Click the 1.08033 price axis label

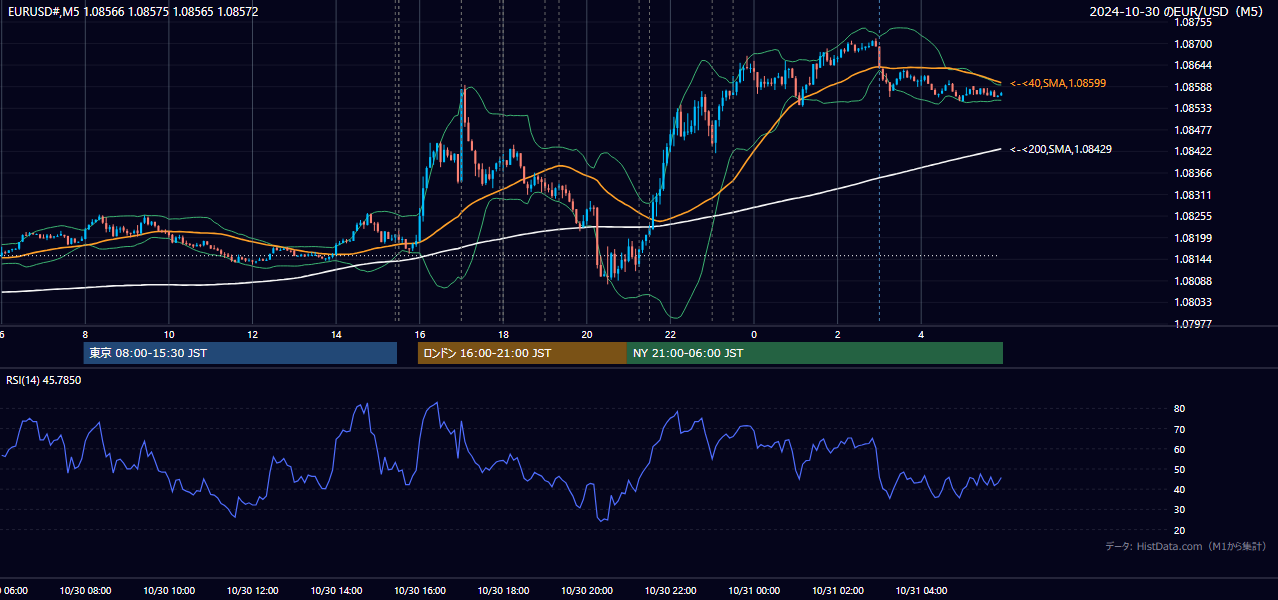[x=1194, y=302]
